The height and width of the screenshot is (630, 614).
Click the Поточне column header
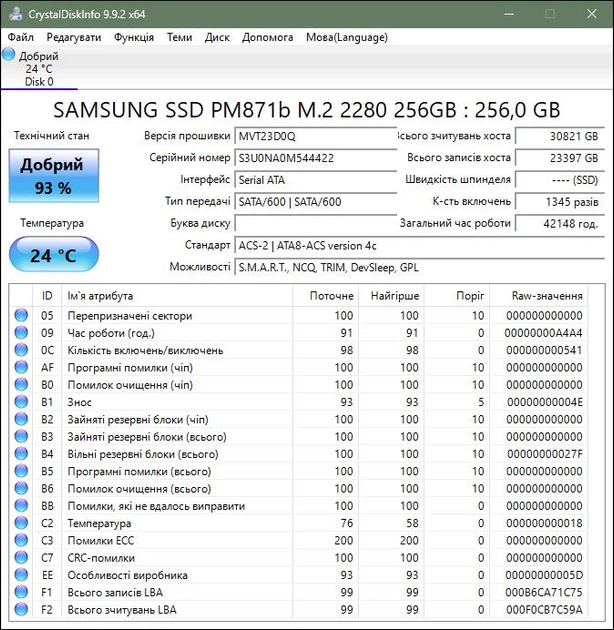[x=326, y=296]
